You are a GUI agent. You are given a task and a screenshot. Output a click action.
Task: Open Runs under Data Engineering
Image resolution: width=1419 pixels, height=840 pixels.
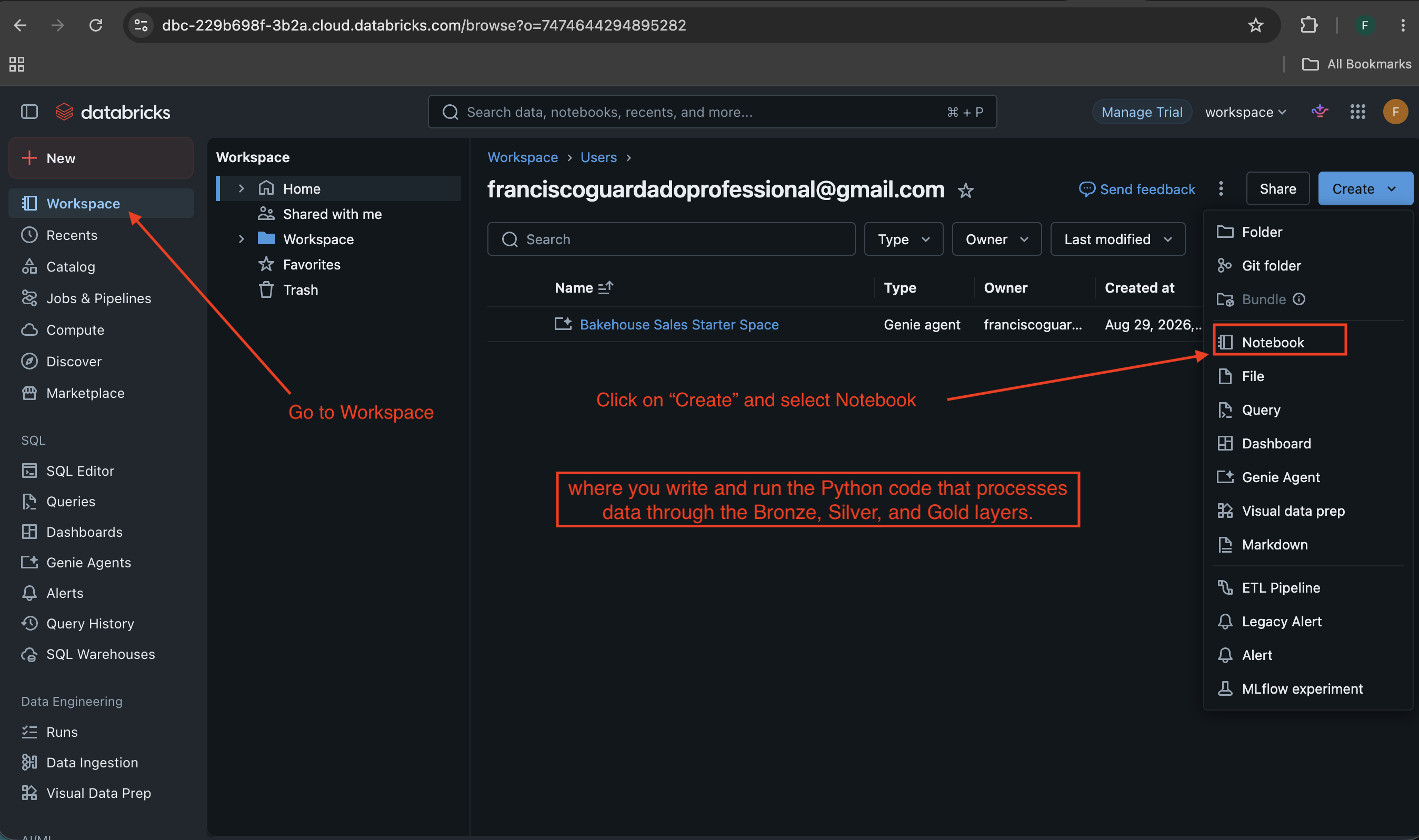[101, 733]
